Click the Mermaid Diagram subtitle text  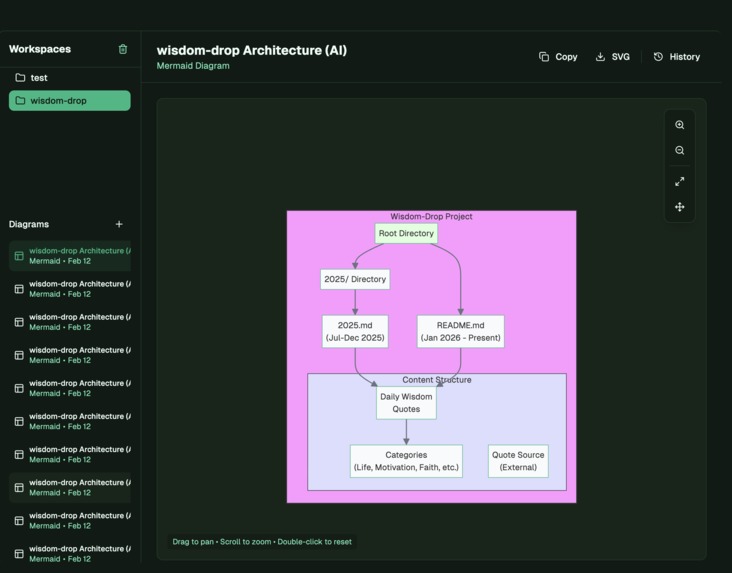pos(193,66)
